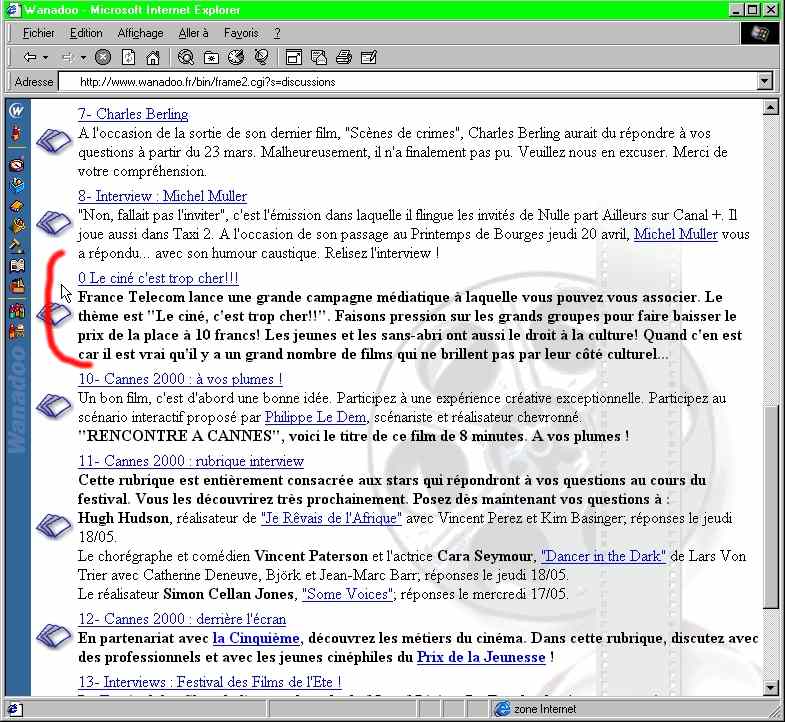Click the Back arrow toolbar button
The height and width of the screenshot is (722, 785).
tap(30, 58)
